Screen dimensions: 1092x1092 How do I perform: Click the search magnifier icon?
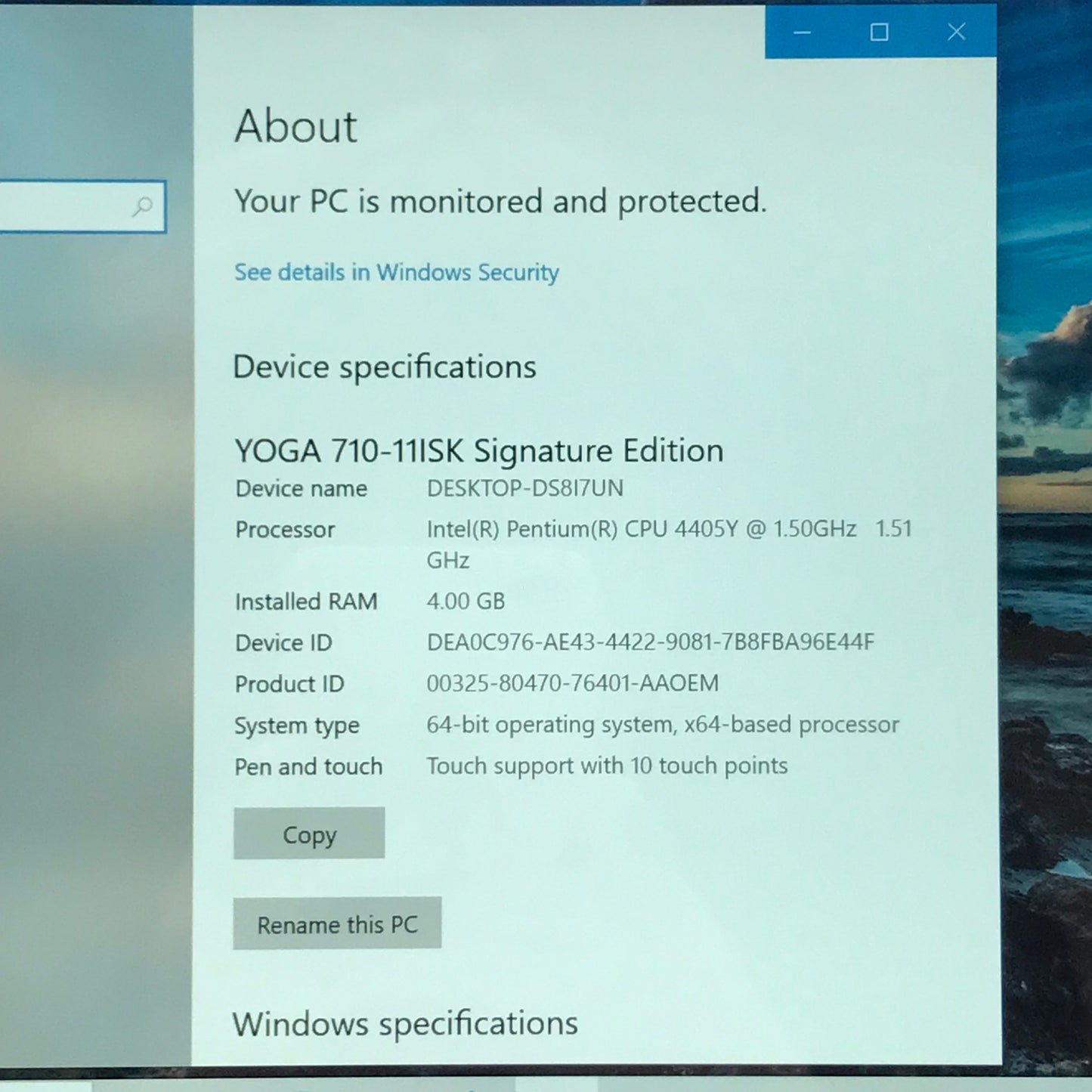point(142,206)
